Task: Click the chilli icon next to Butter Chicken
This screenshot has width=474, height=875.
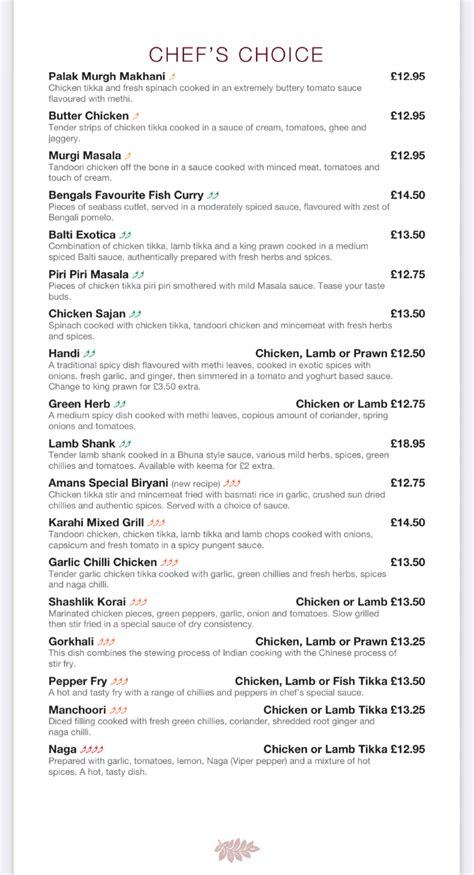Action: click(136, 116)
